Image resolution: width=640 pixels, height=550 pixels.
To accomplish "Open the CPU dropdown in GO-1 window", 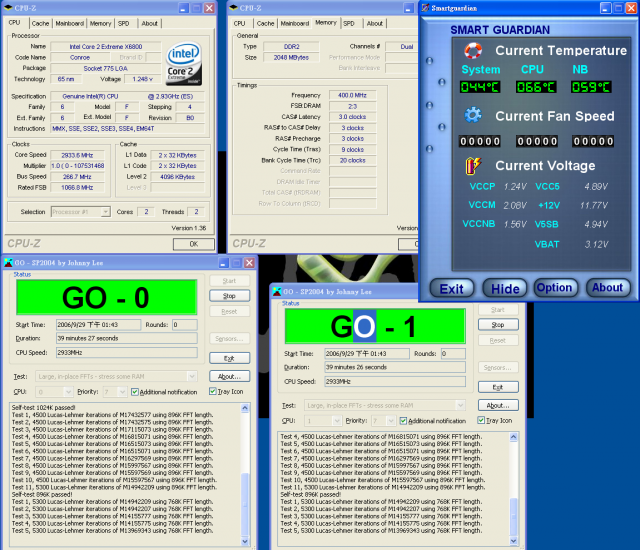I will point(337,421).
